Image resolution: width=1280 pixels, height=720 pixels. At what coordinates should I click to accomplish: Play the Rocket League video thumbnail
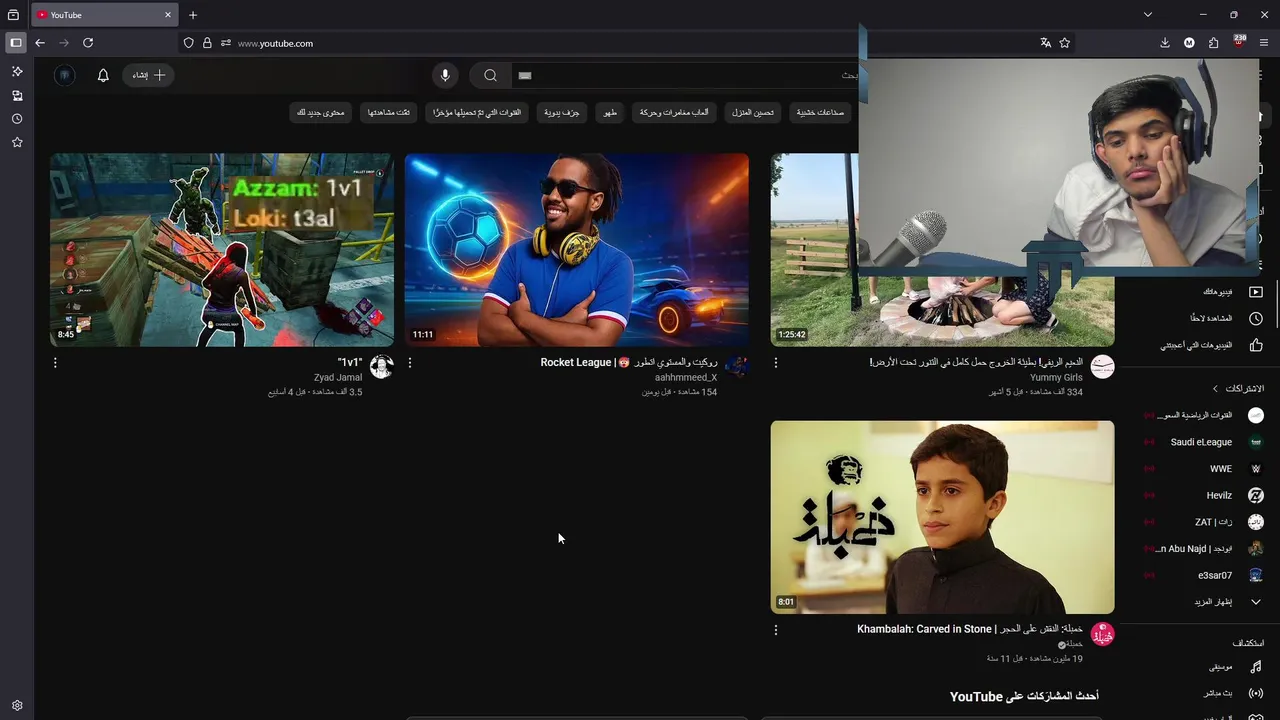pos(577,250)
